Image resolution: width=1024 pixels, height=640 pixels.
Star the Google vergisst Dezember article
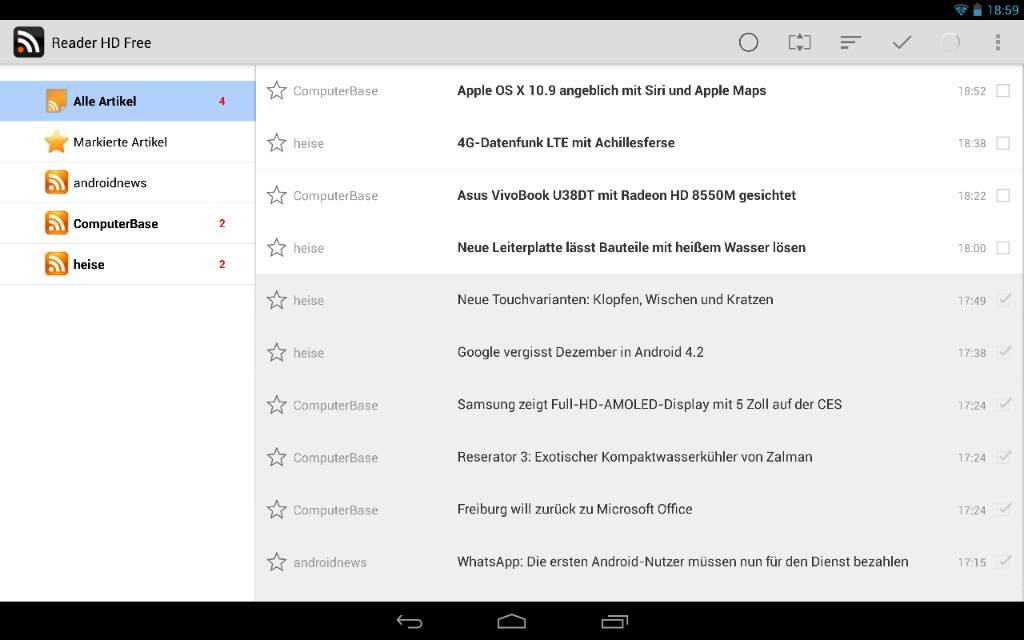277,352
